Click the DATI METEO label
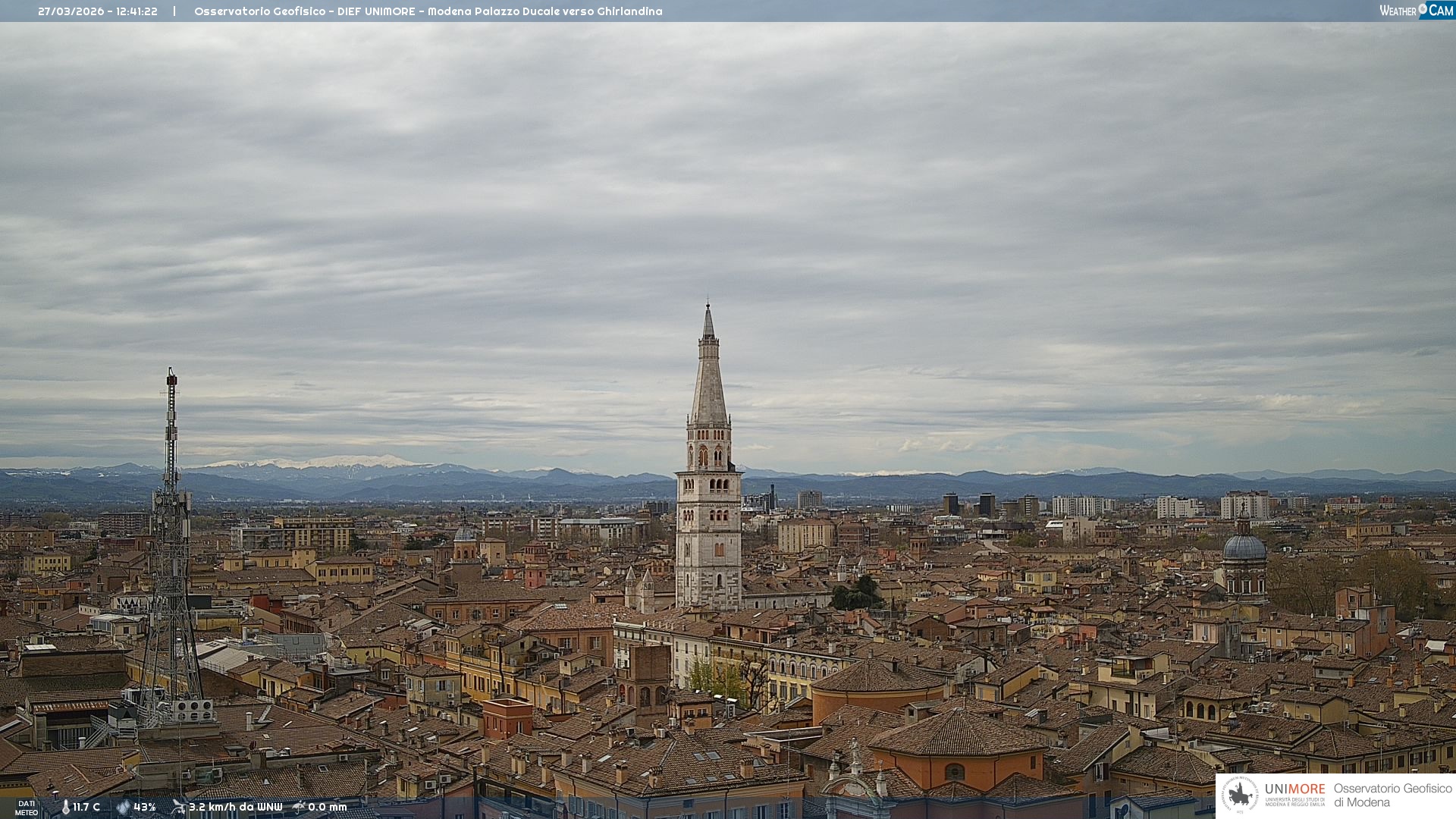 tap(27, 808)
